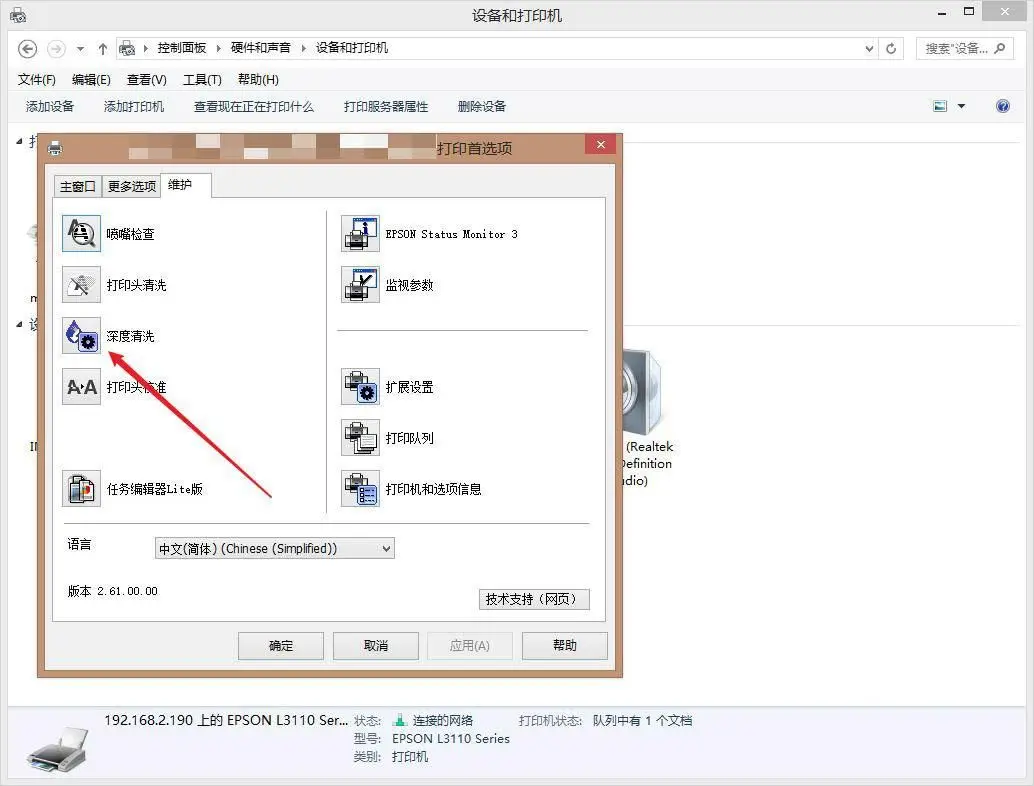The height and width of the screenshot is (786, 1034).
Task: Click the magnifier icon in the search box
Action: 1000,48
